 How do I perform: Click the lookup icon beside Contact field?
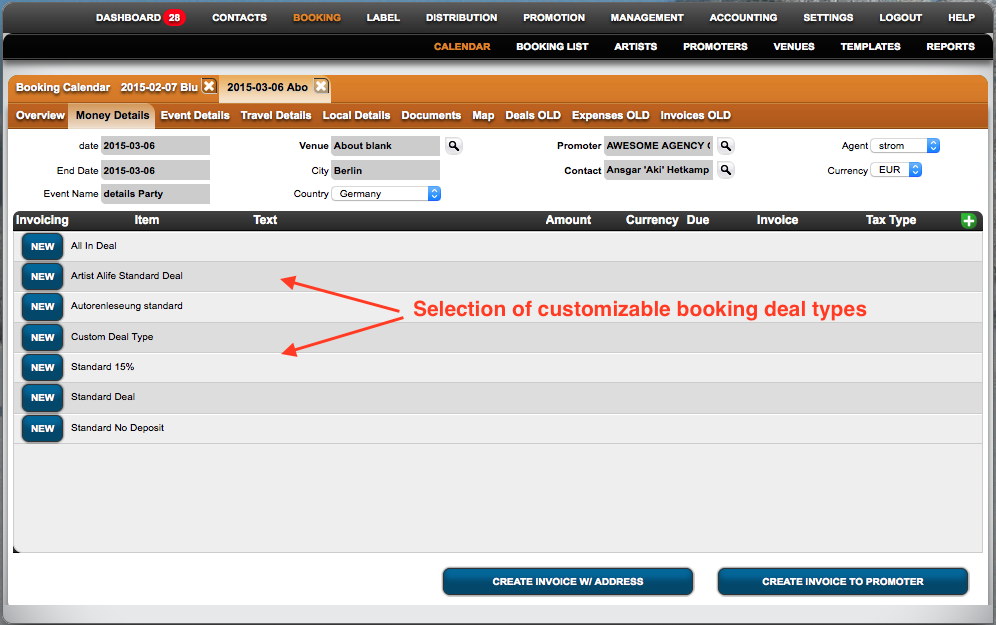pos(726,170)
